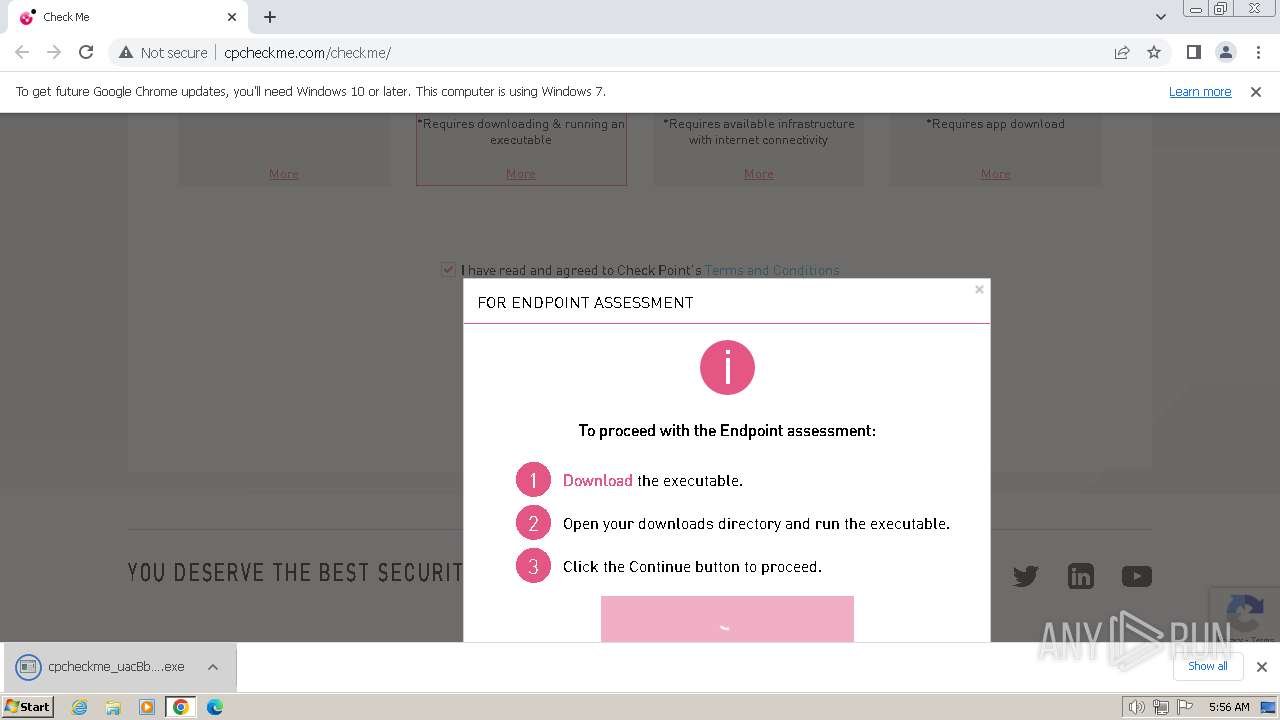This screenshot has height=720, width=1280.
Task: Click the reCAPTCHA badge
Action: [x=1245, y=616]
